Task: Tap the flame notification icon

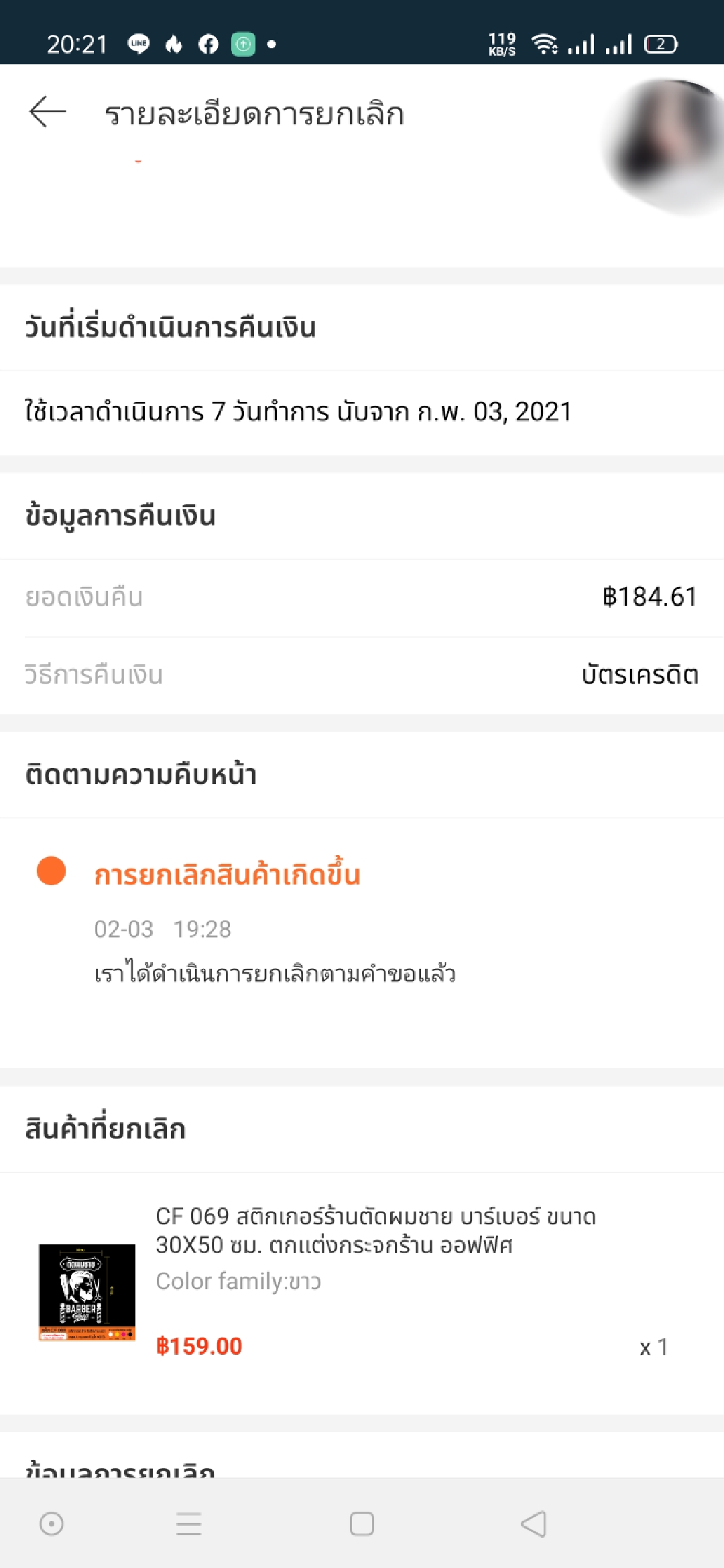Action: [x=174, y=44]
